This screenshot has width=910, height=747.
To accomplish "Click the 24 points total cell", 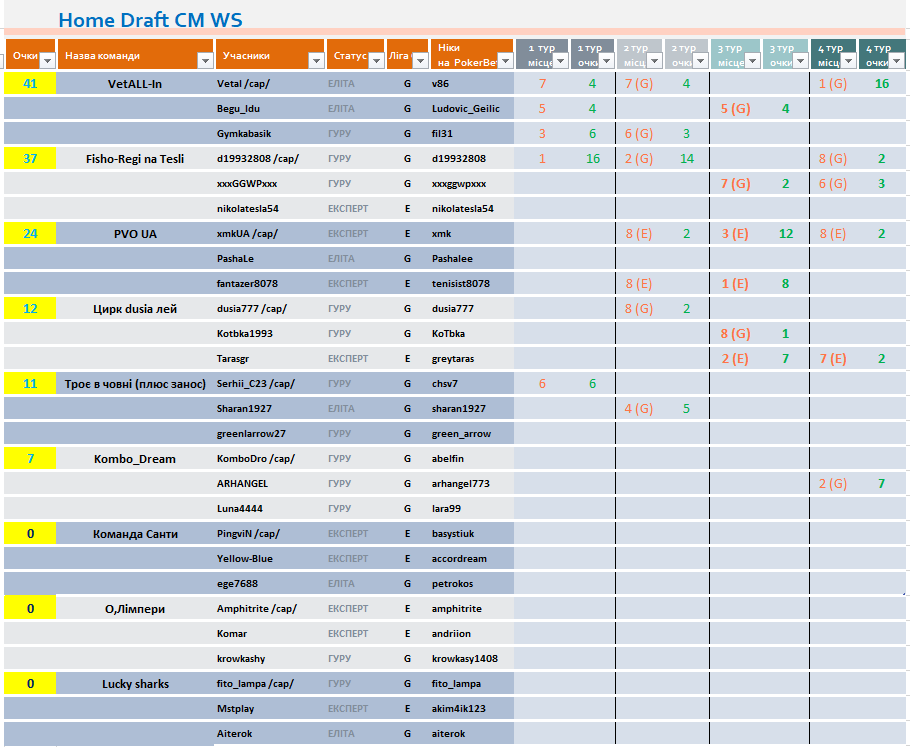I will tap(30, 233).
